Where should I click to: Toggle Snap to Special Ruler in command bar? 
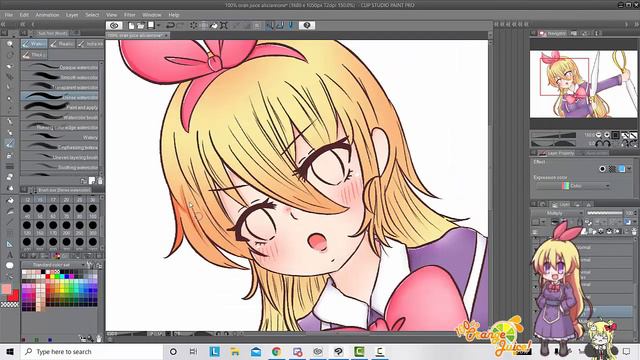tap(280, 25)
